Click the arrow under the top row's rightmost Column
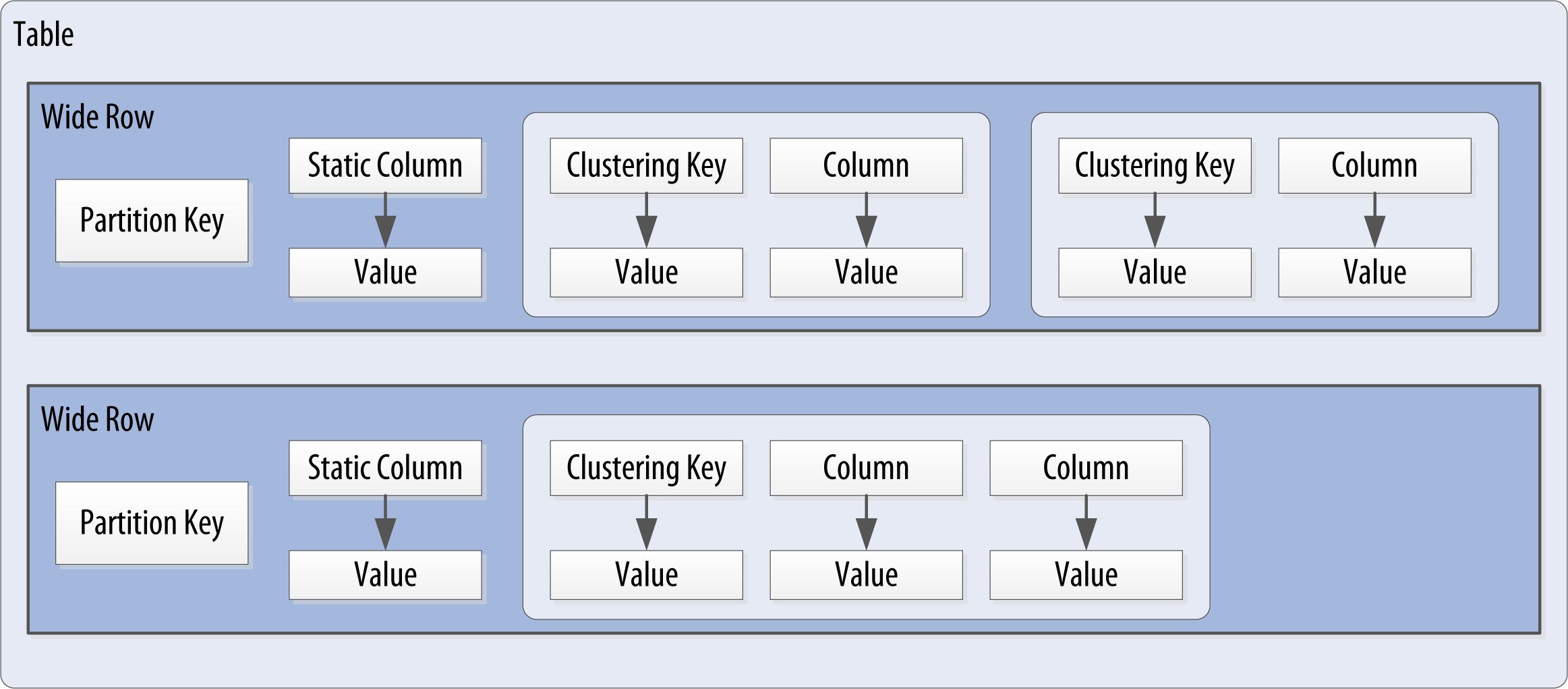 (x=1374, y=221)
